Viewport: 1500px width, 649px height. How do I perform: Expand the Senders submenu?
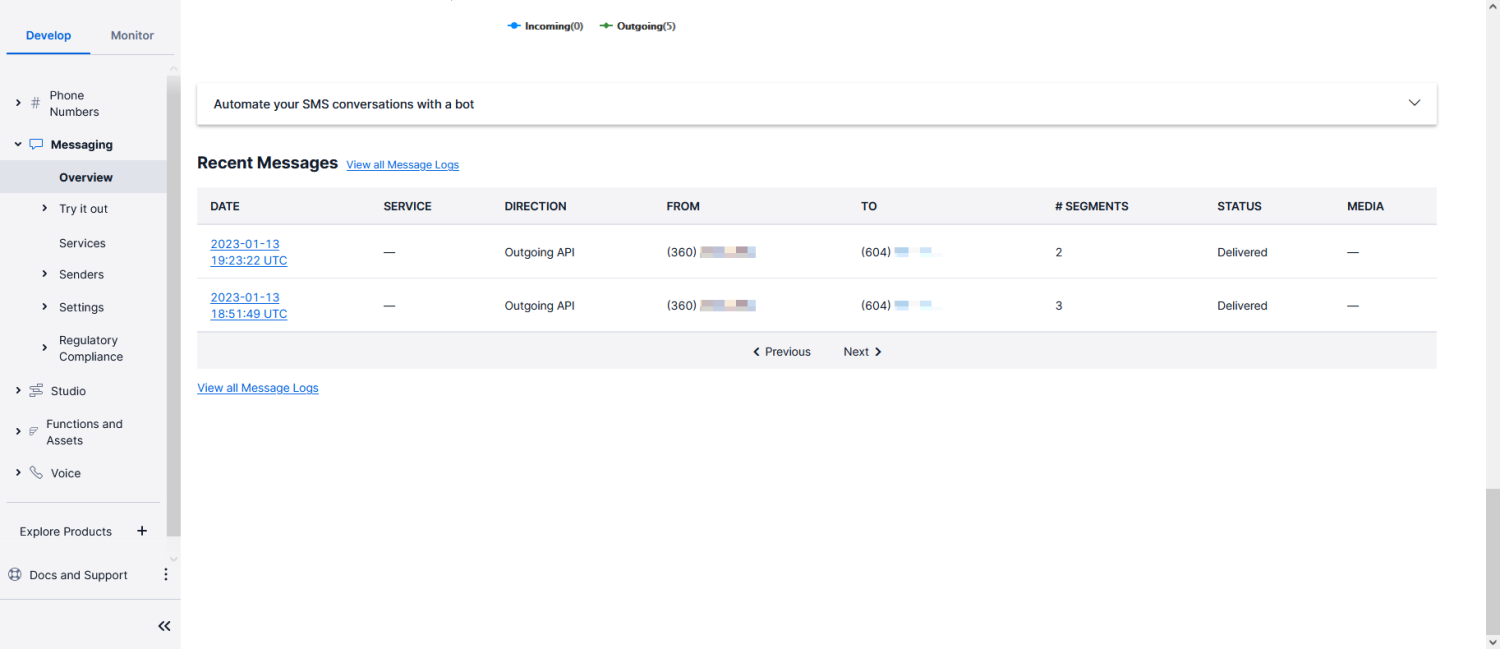tap(45, 274)
